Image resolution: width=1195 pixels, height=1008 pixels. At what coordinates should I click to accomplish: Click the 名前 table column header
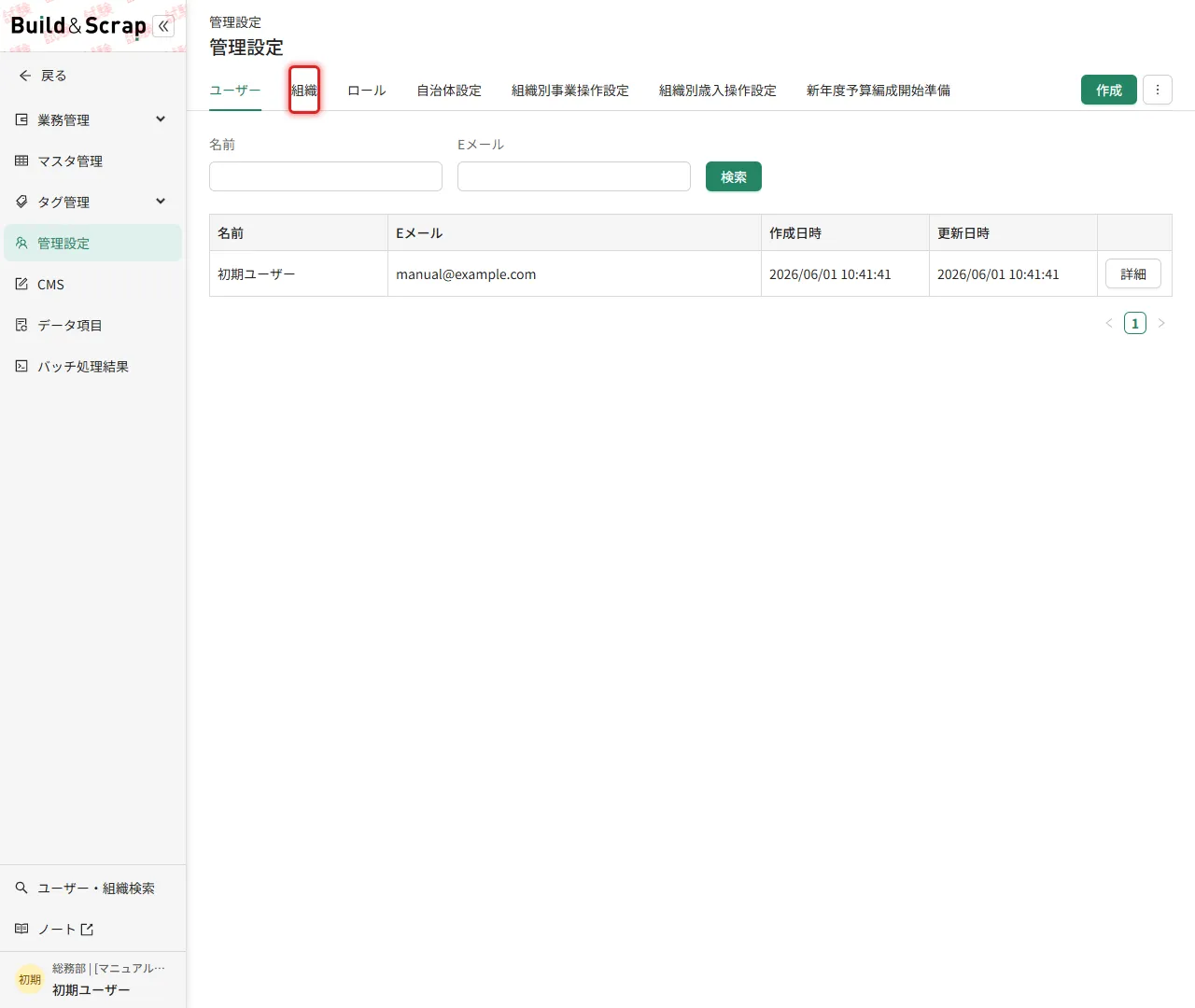click(299, 232)
